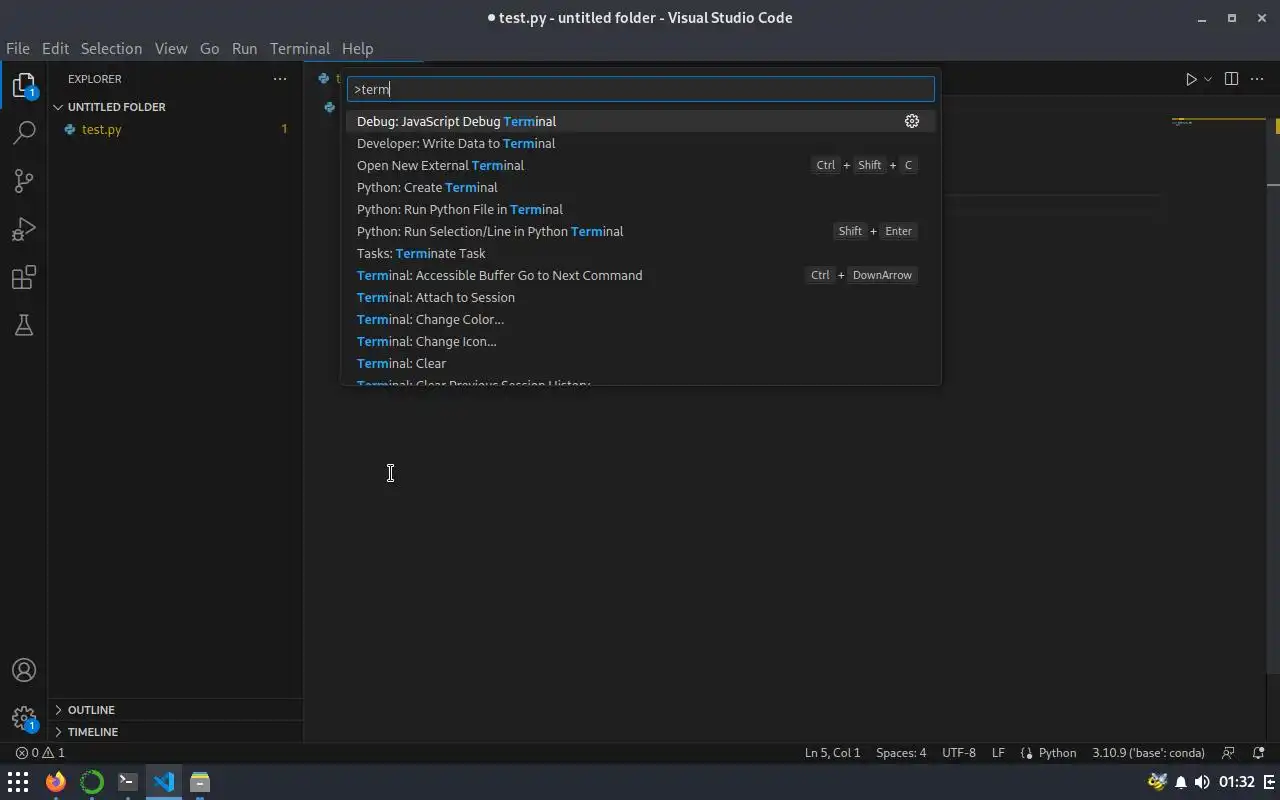Open the Extensions view
Viewport: 1280px width, 800px height.
coord(24,277)
